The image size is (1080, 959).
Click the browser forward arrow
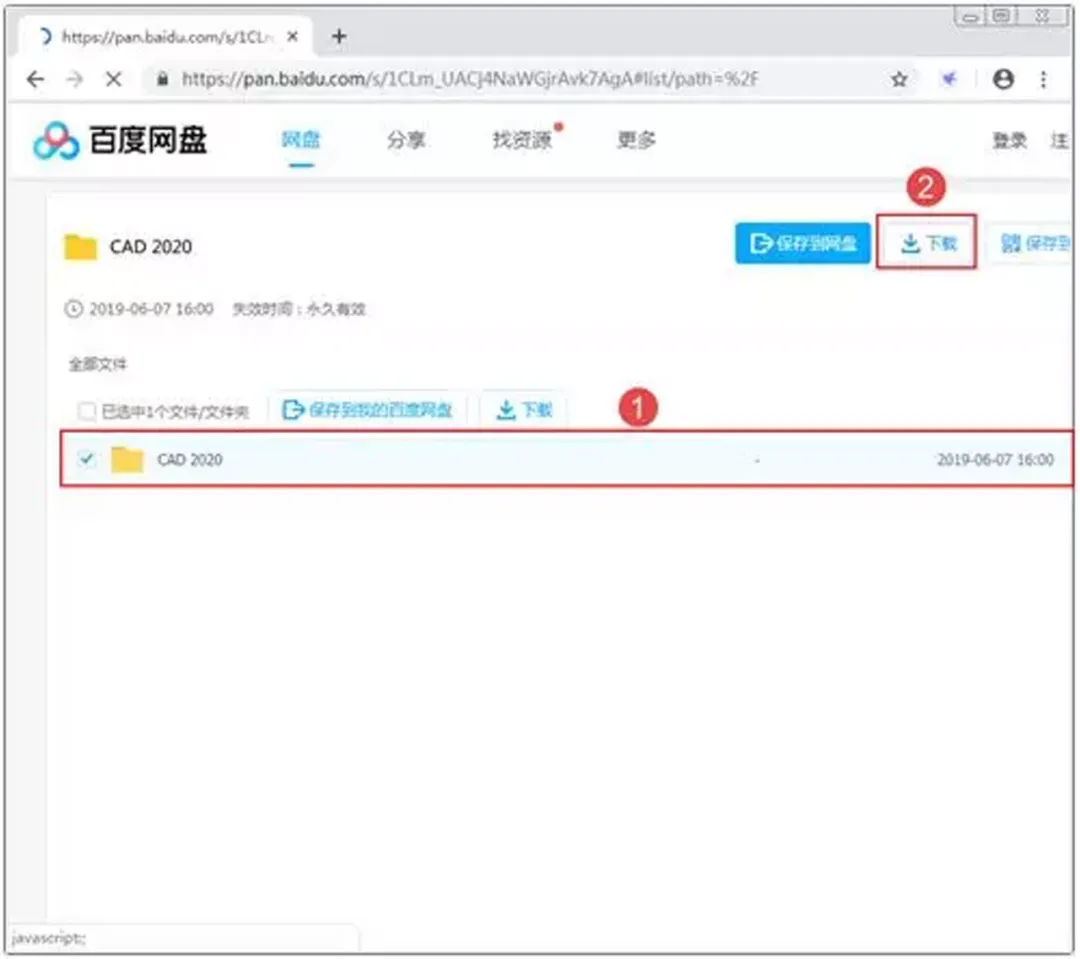point(74,79)
